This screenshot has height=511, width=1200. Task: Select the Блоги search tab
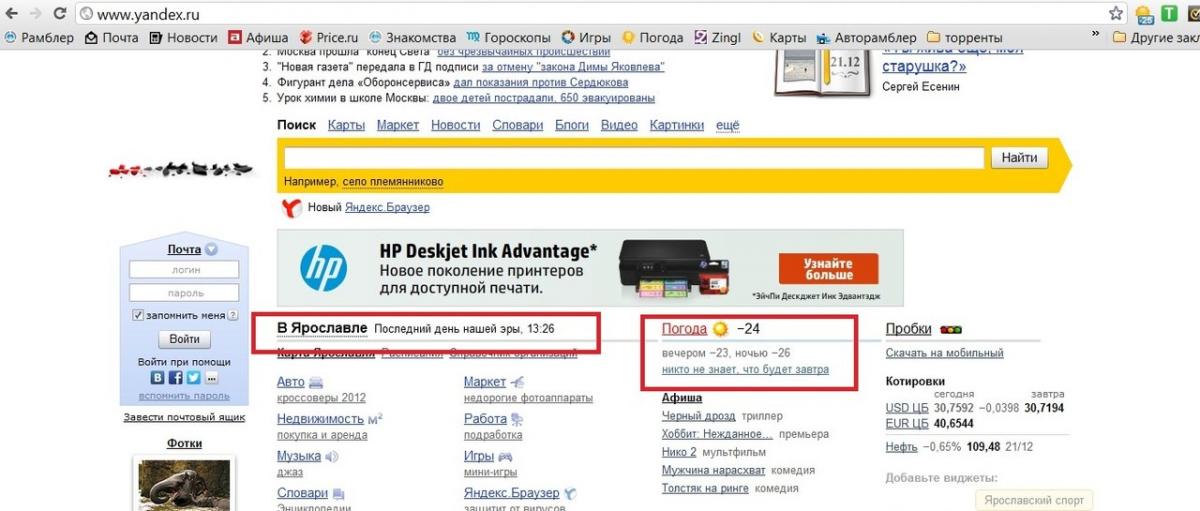[x=572, y=125]
